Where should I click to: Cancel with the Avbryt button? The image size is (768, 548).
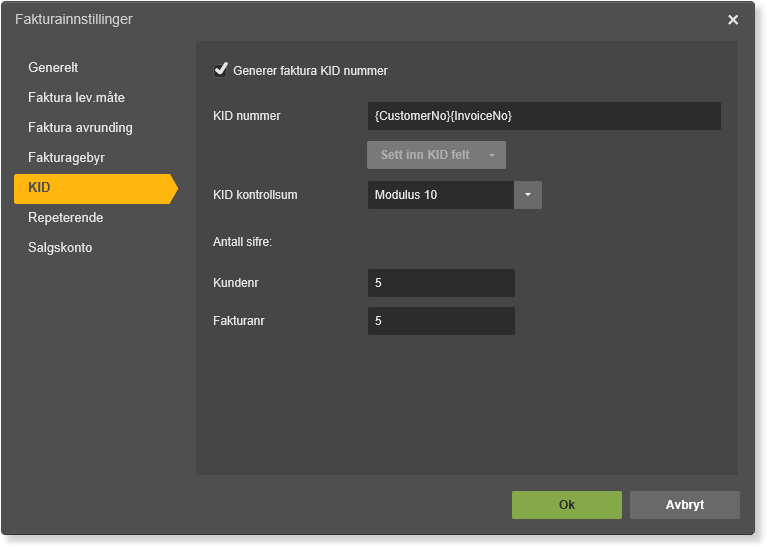coord(685,505)
